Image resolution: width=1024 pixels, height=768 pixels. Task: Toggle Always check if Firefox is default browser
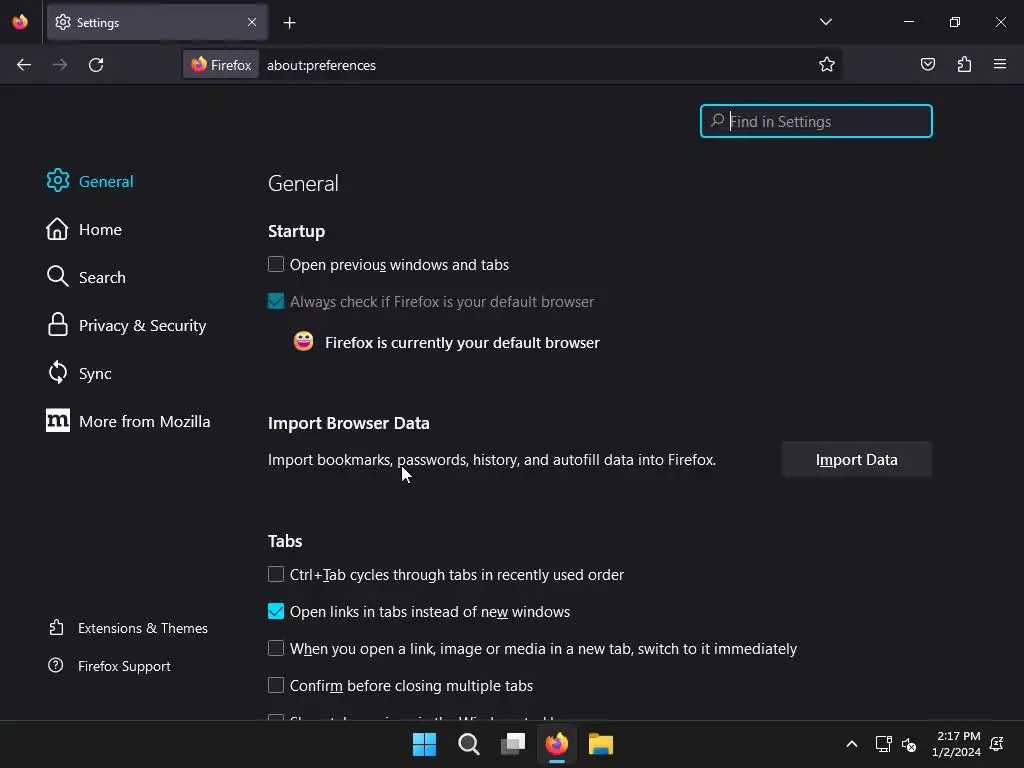(276, 301)
